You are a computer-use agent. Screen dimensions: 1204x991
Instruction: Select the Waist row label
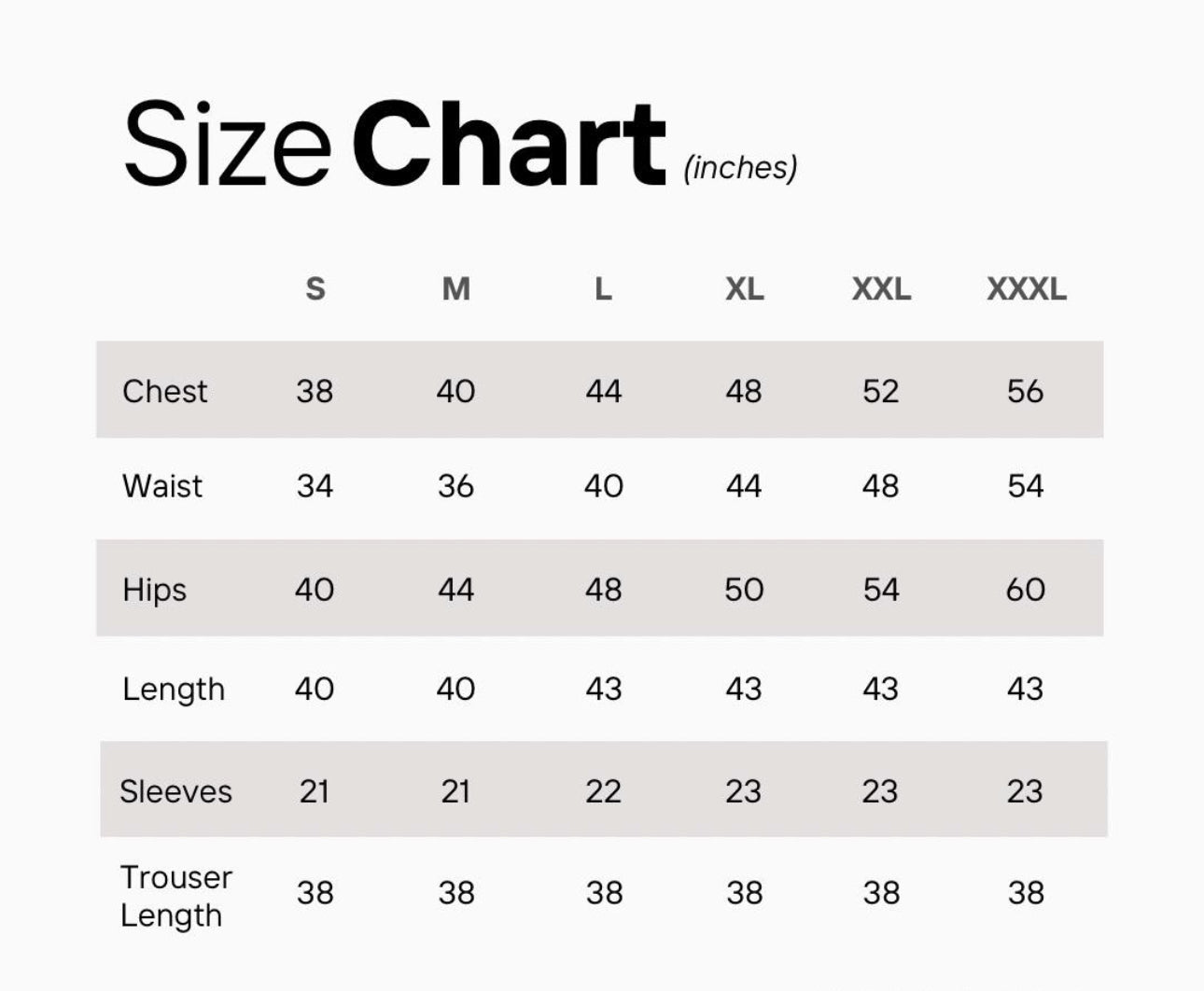(x=162, y=486)
